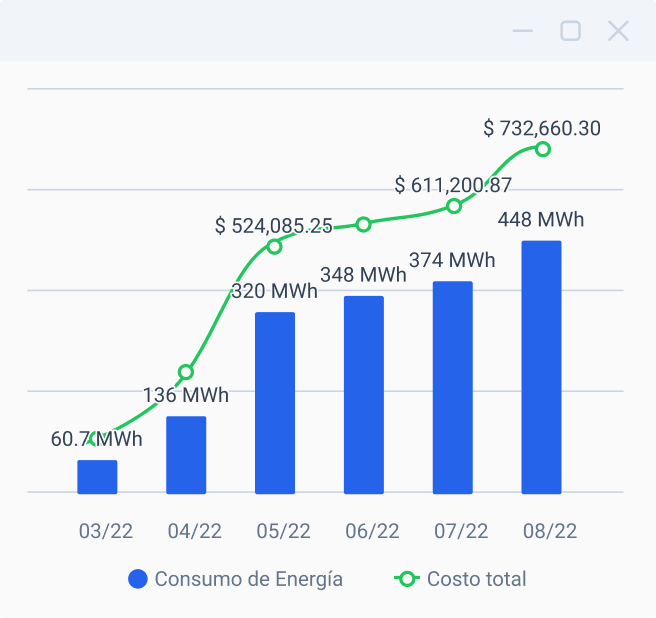
Task: Close the chart window
Action: pyautogui.click(x=618, y=31)
